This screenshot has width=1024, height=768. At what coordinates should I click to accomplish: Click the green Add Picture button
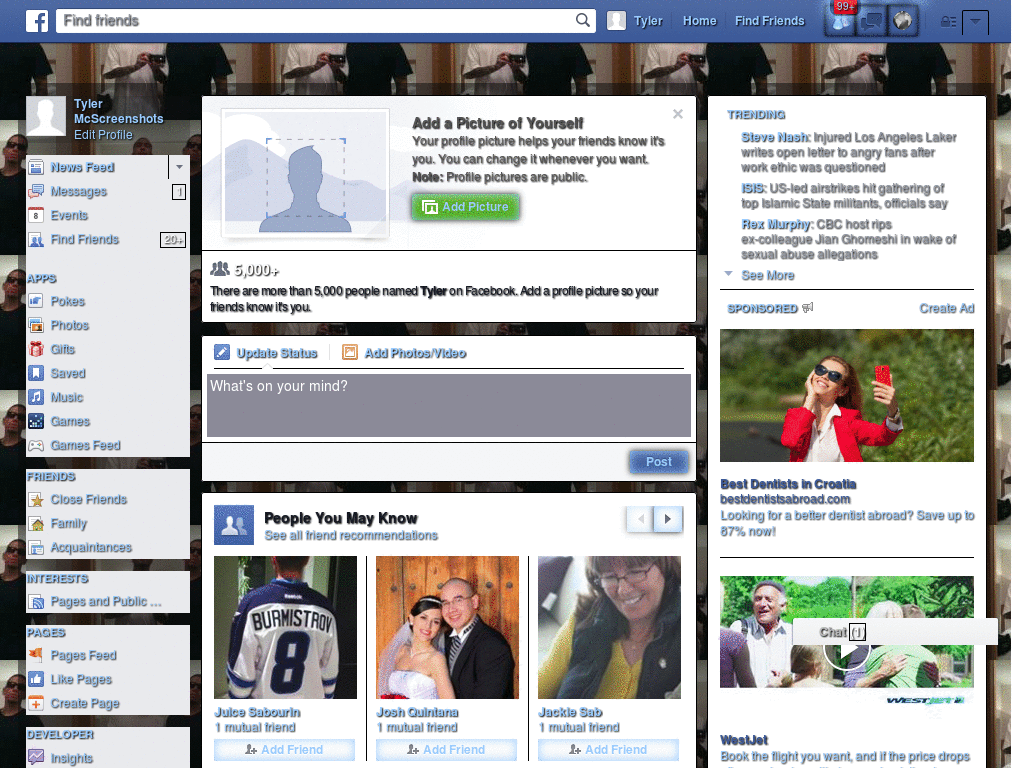pos(466,207)
